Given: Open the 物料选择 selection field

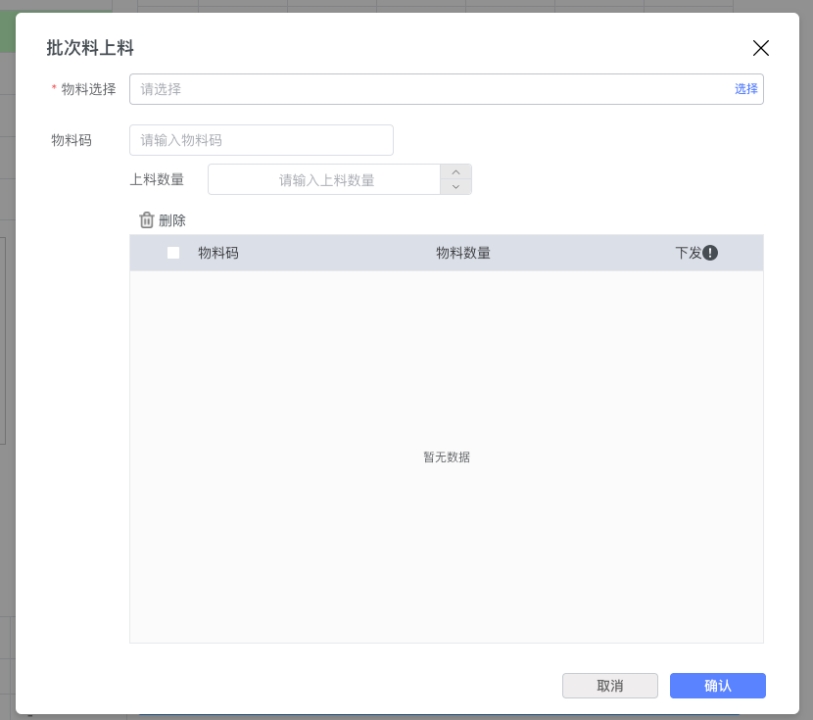Looking at the screenshot, I should click(430, 89).
